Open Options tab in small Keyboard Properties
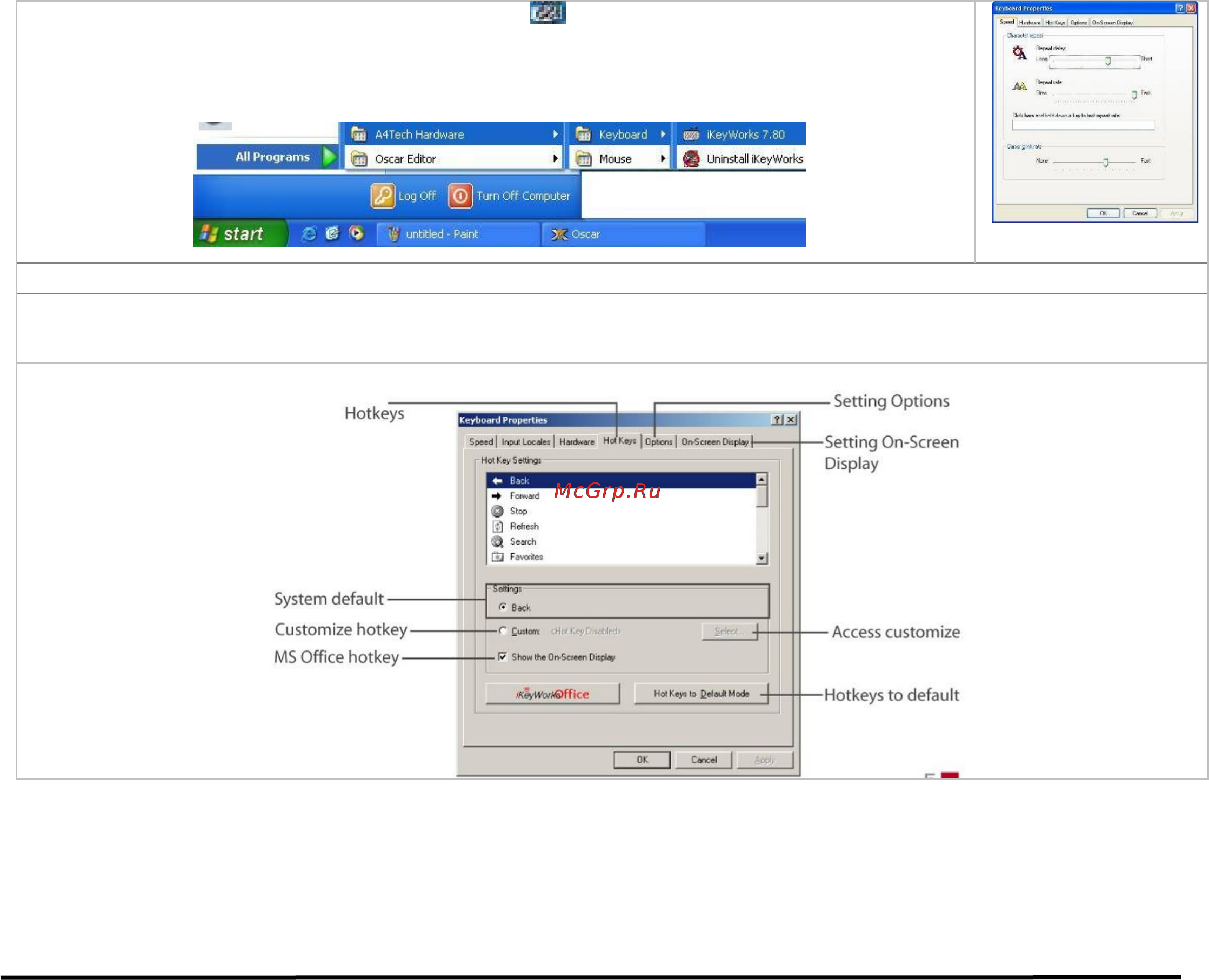This screenshot has width=1209, height=980. point(1078,23)
